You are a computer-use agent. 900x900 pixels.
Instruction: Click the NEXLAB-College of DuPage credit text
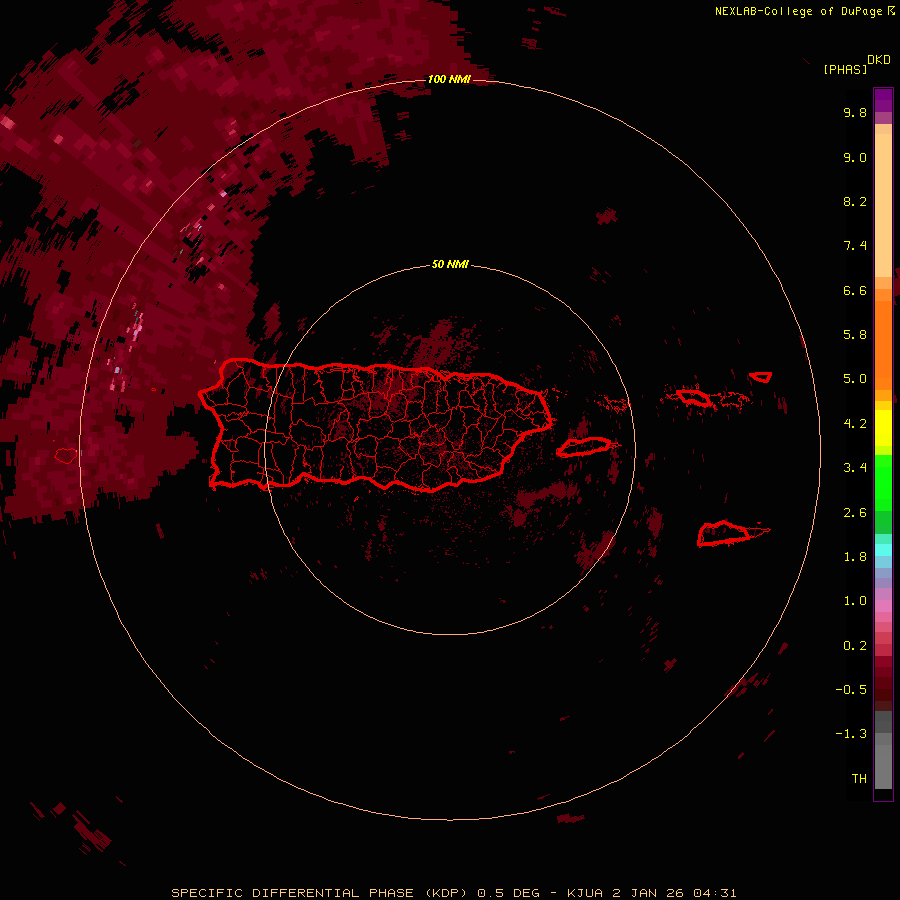click(x=798, y=11)
